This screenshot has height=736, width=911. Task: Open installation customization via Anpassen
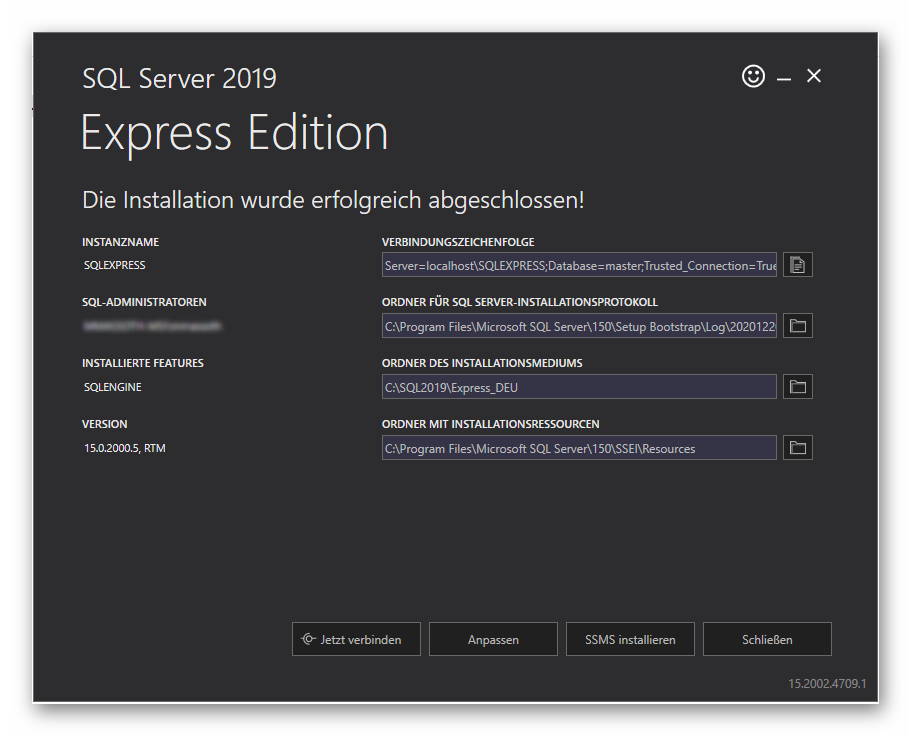pos(493,639)
